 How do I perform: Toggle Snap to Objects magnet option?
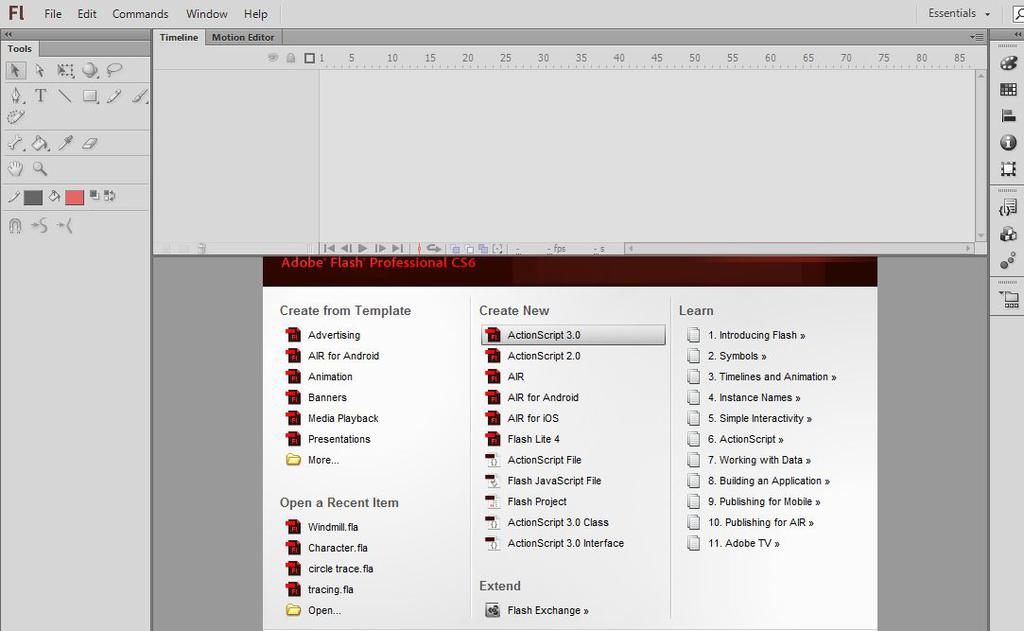click(16, 225)
